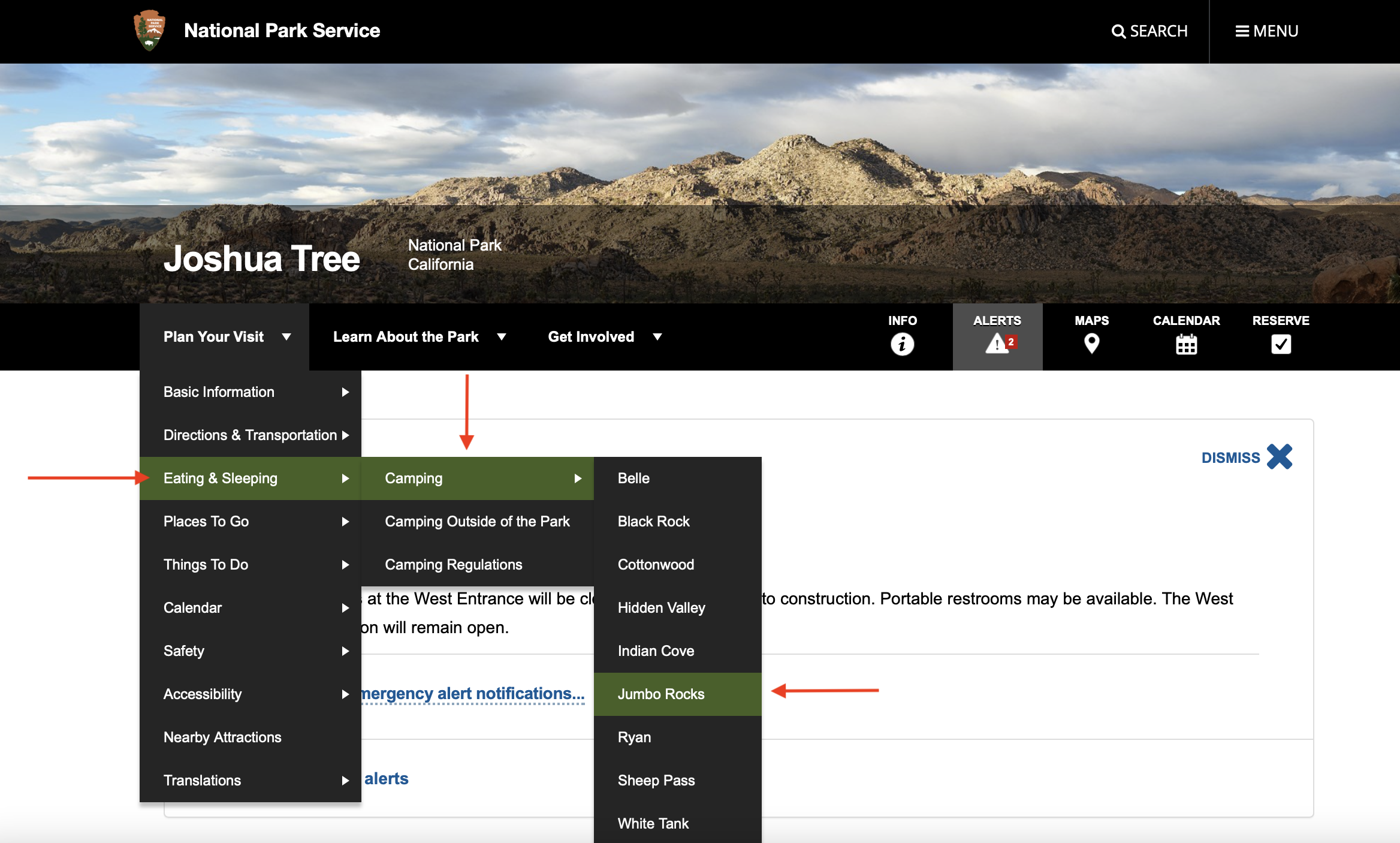1400x843 pixels.
Task: Expand the Basic Information submenu arrow
Action: click(345, 392)
